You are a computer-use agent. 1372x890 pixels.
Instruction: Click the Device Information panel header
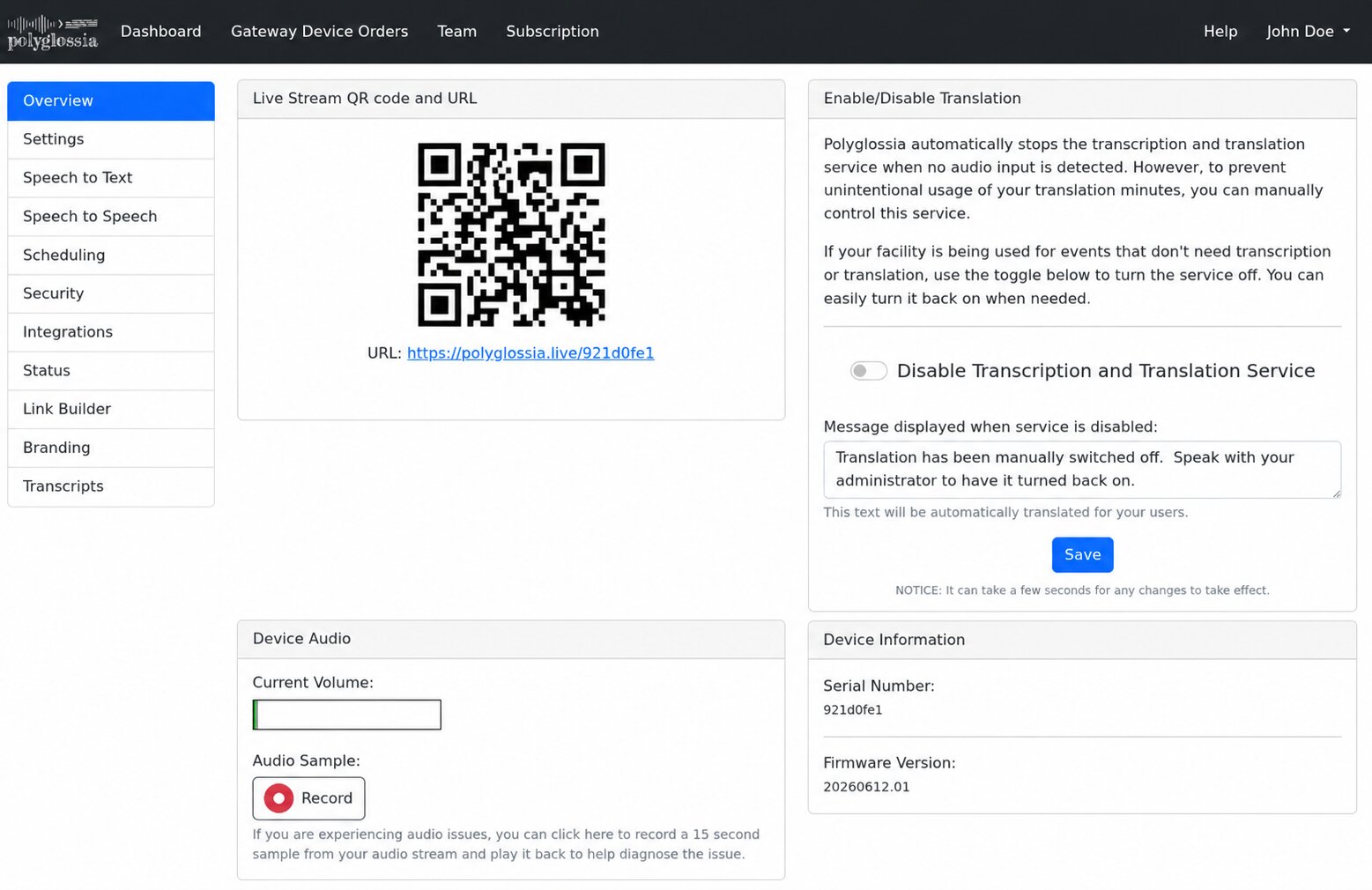click(x=1082, y=640)
